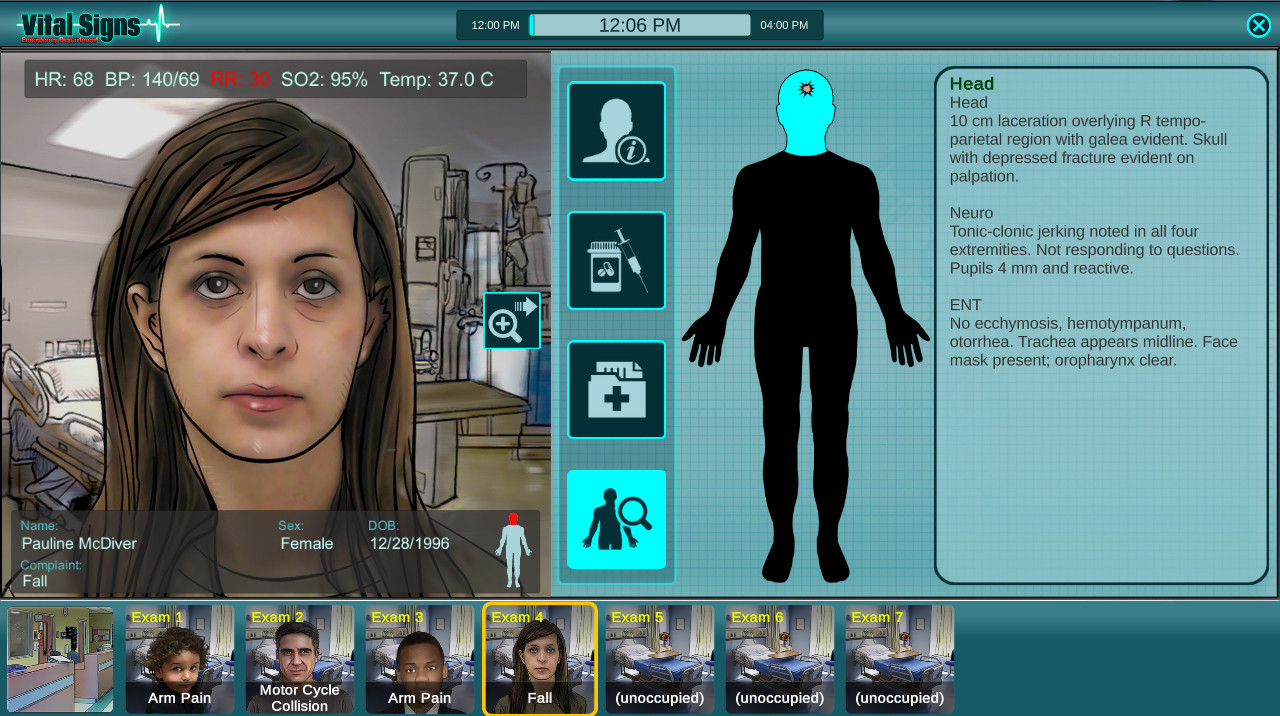Zoom into the patient close-up view
The image size is (1280, 716).
pos(512,320)
